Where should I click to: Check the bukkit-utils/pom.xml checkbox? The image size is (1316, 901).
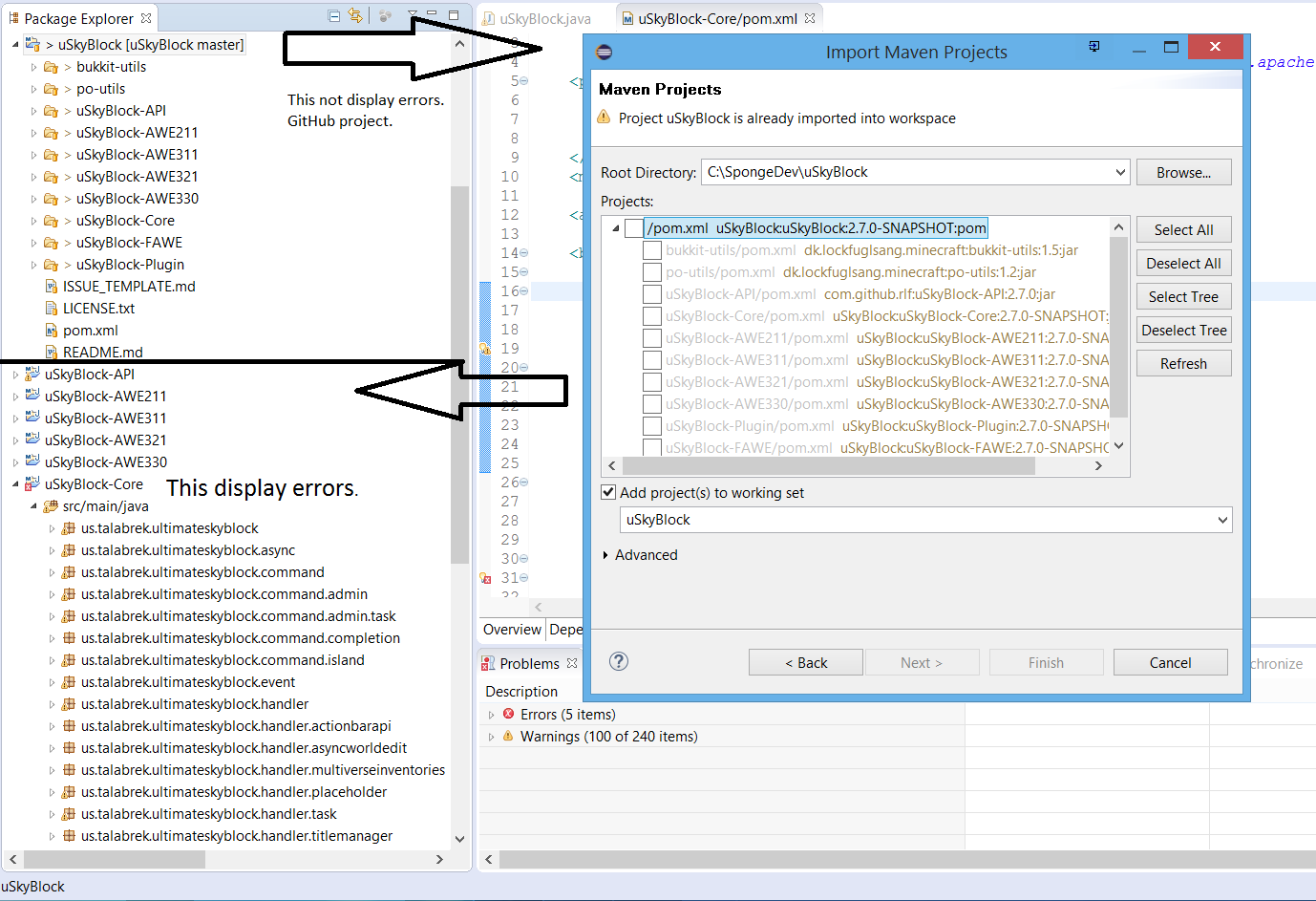coord(652,250)
